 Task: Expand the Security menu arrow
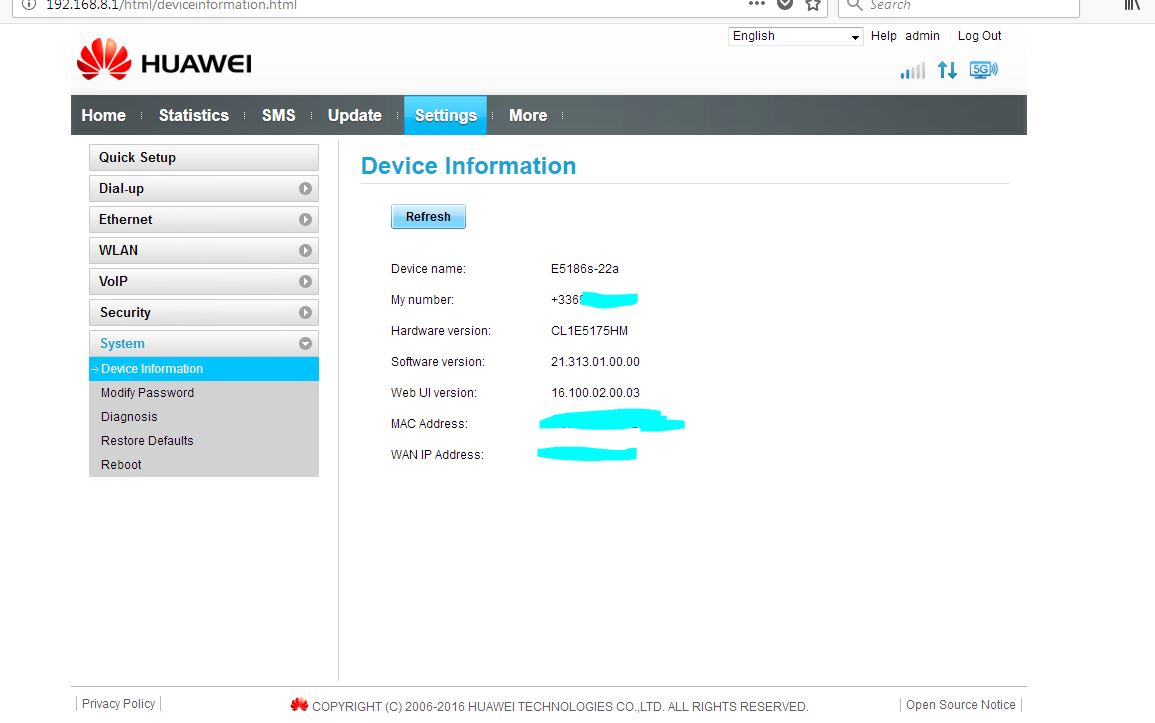tap(305, 312)
